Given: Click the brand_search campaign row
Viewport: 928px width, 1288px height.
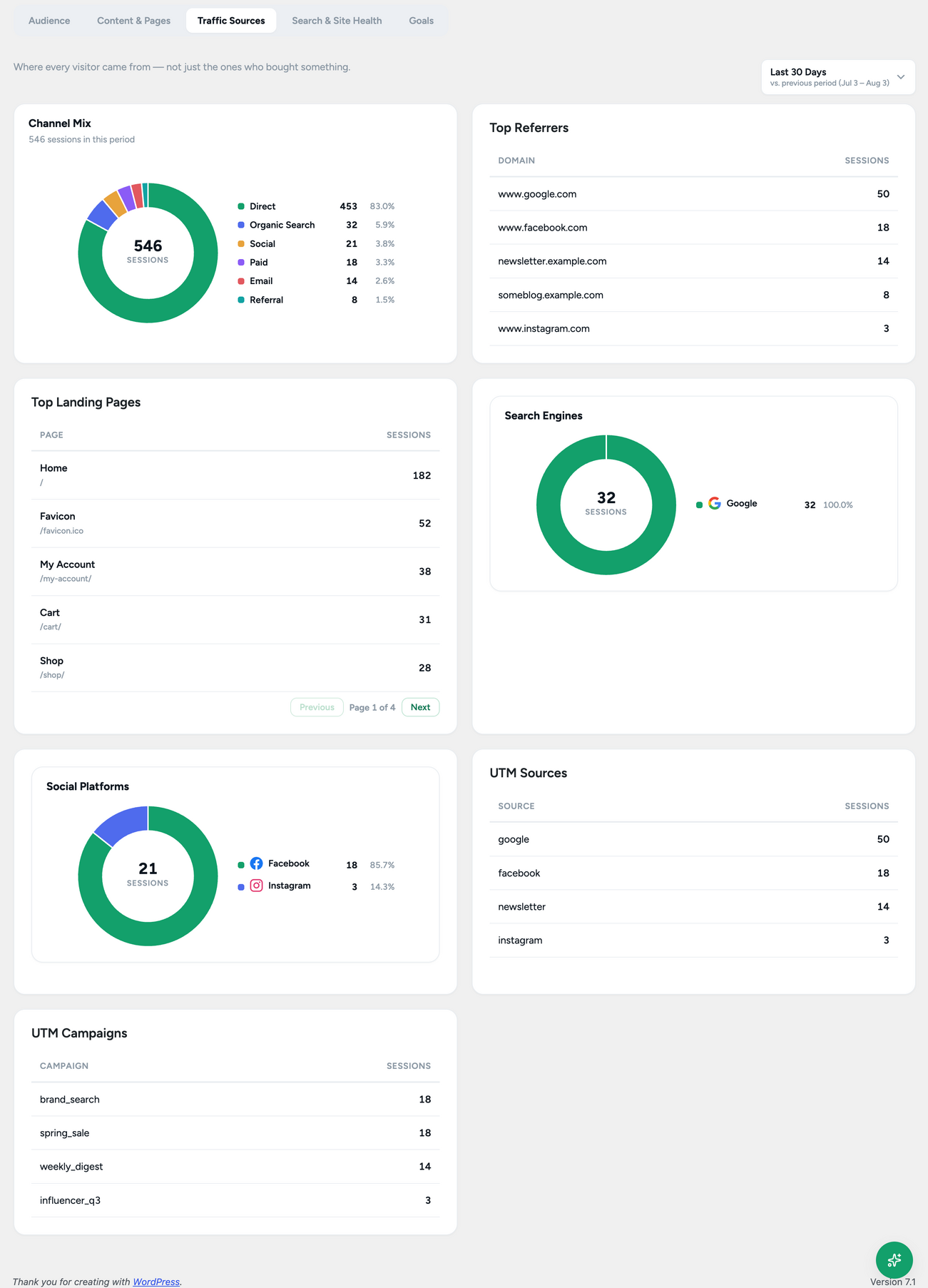Looking at the screenshot, I should pos(235,1100).
